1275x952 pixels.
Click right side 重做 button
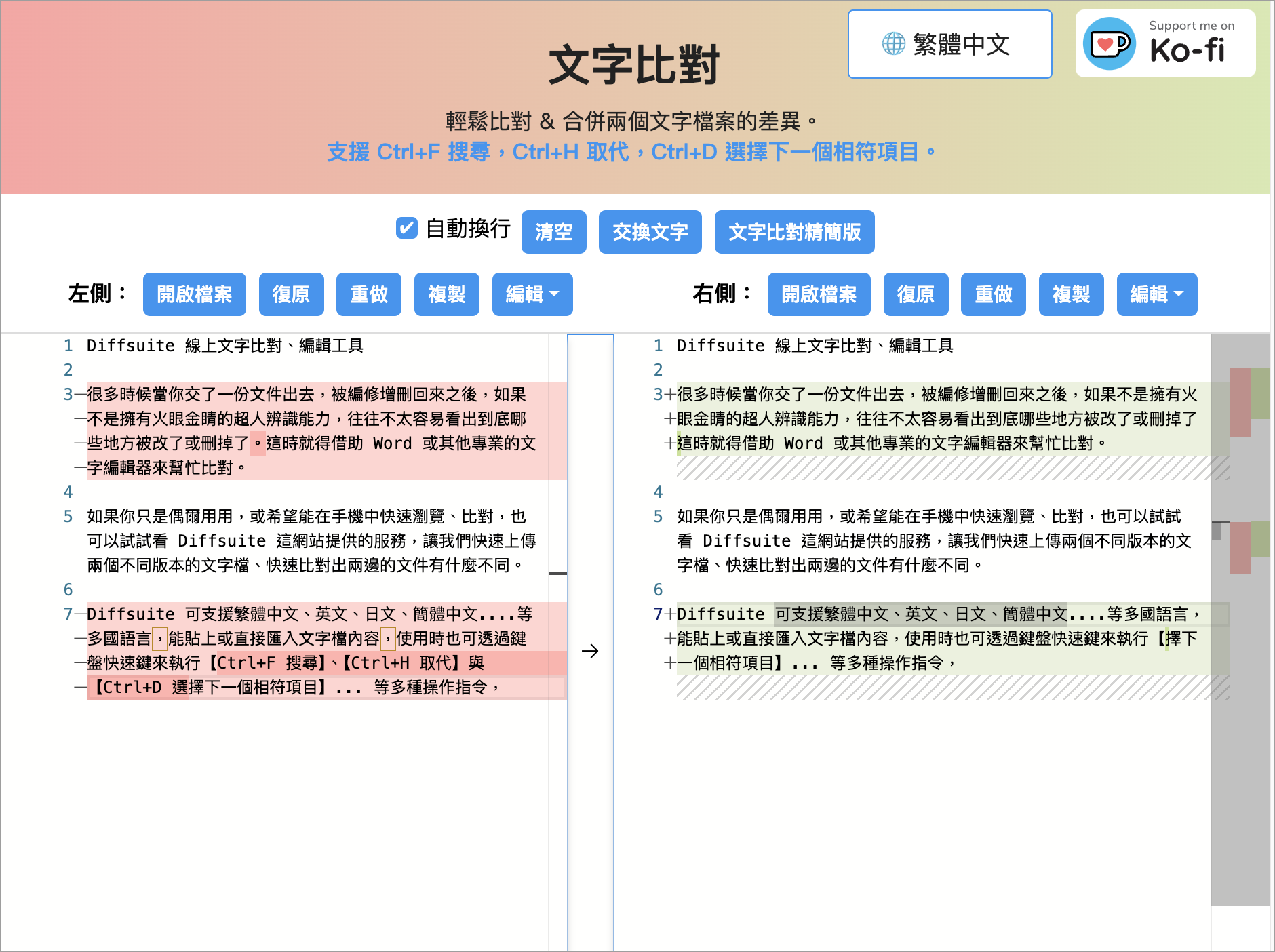(x=994, y=294)
